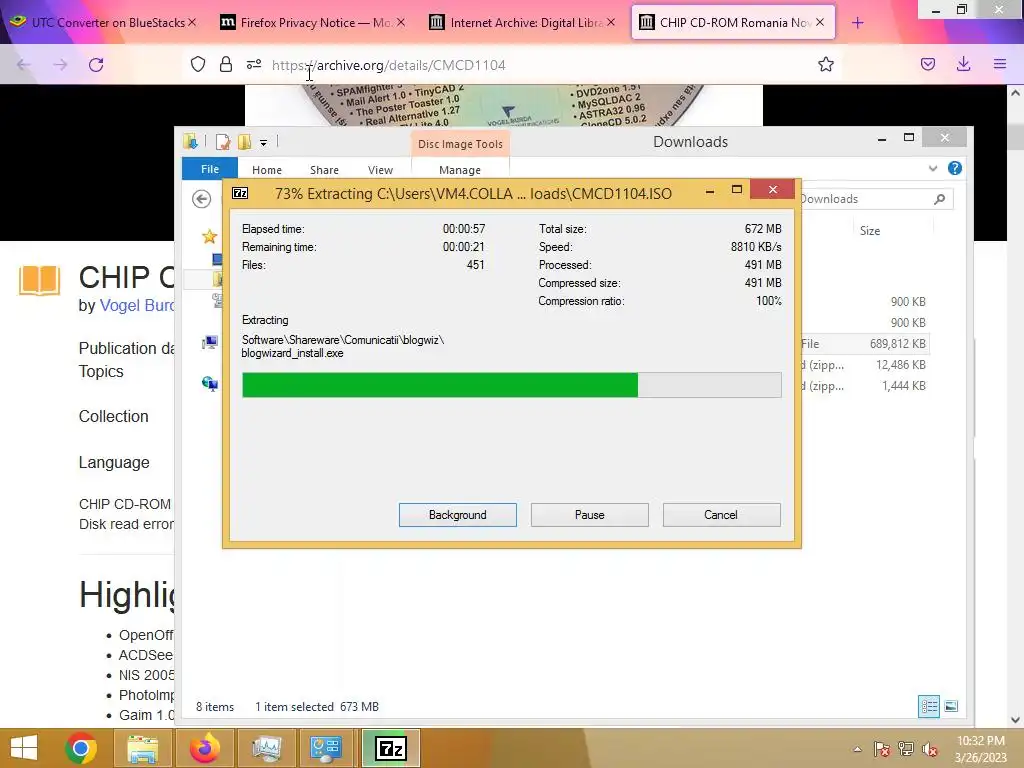
Task: Expand the Explorer ribbon chevron
Action: click(933, 168)
